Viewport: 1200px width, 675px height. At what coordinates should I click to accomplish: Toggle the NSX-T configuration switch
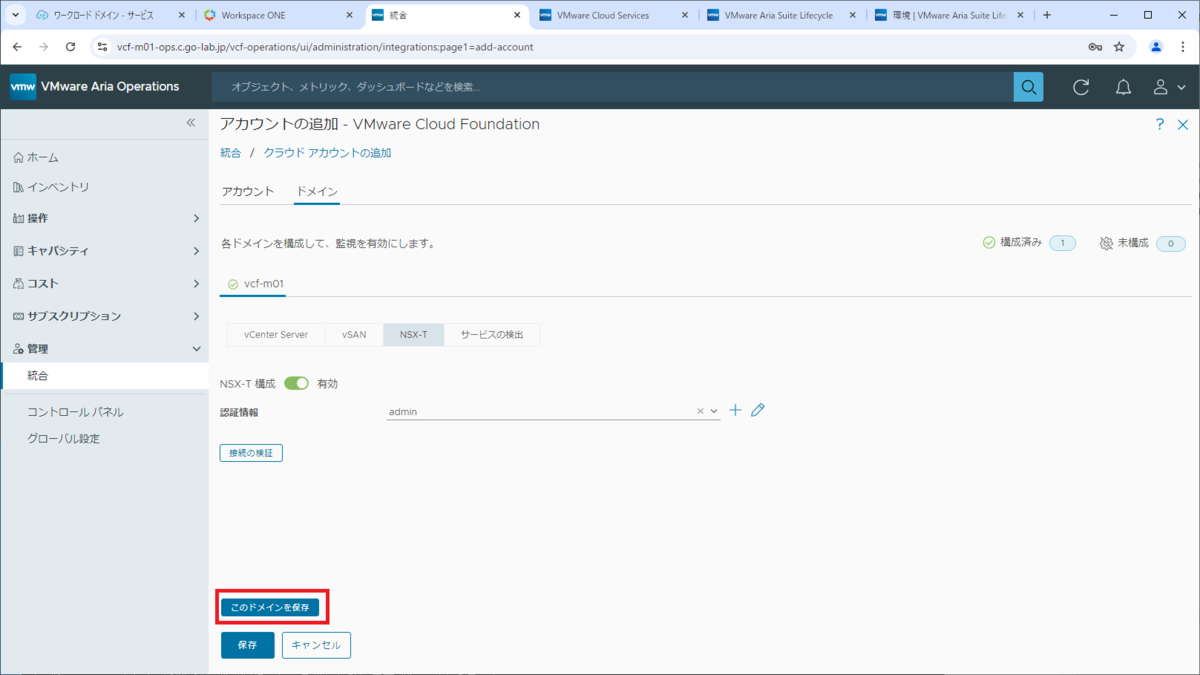(x=296, y=383)
